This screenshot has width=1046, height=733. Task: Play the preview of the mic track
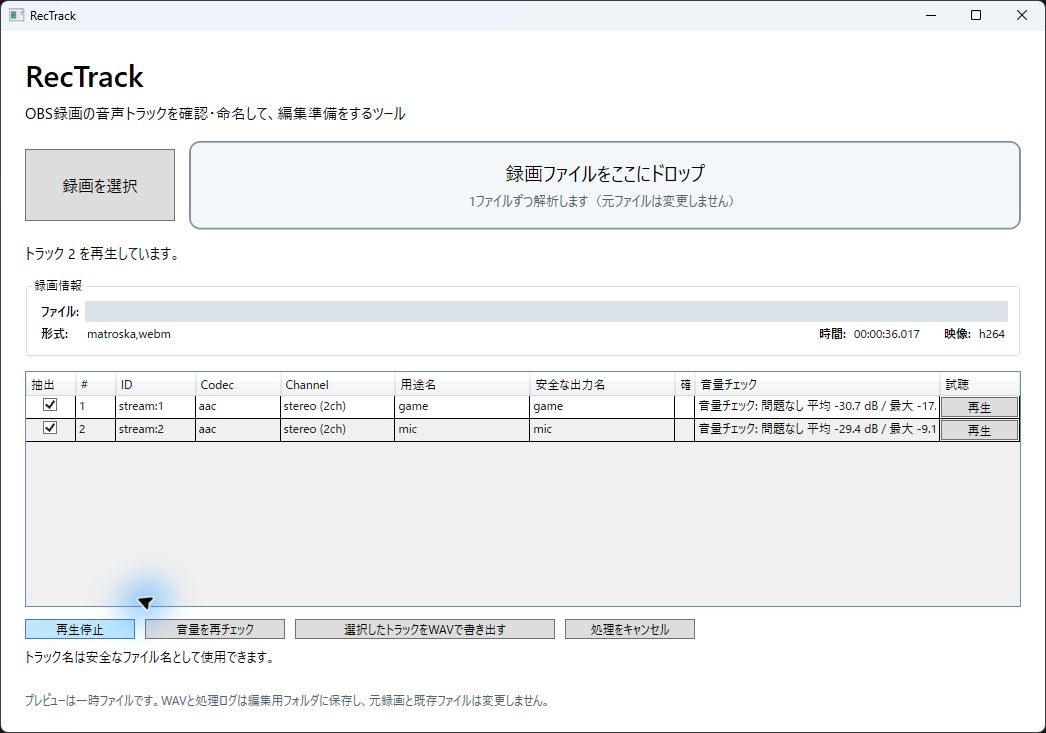979,430
